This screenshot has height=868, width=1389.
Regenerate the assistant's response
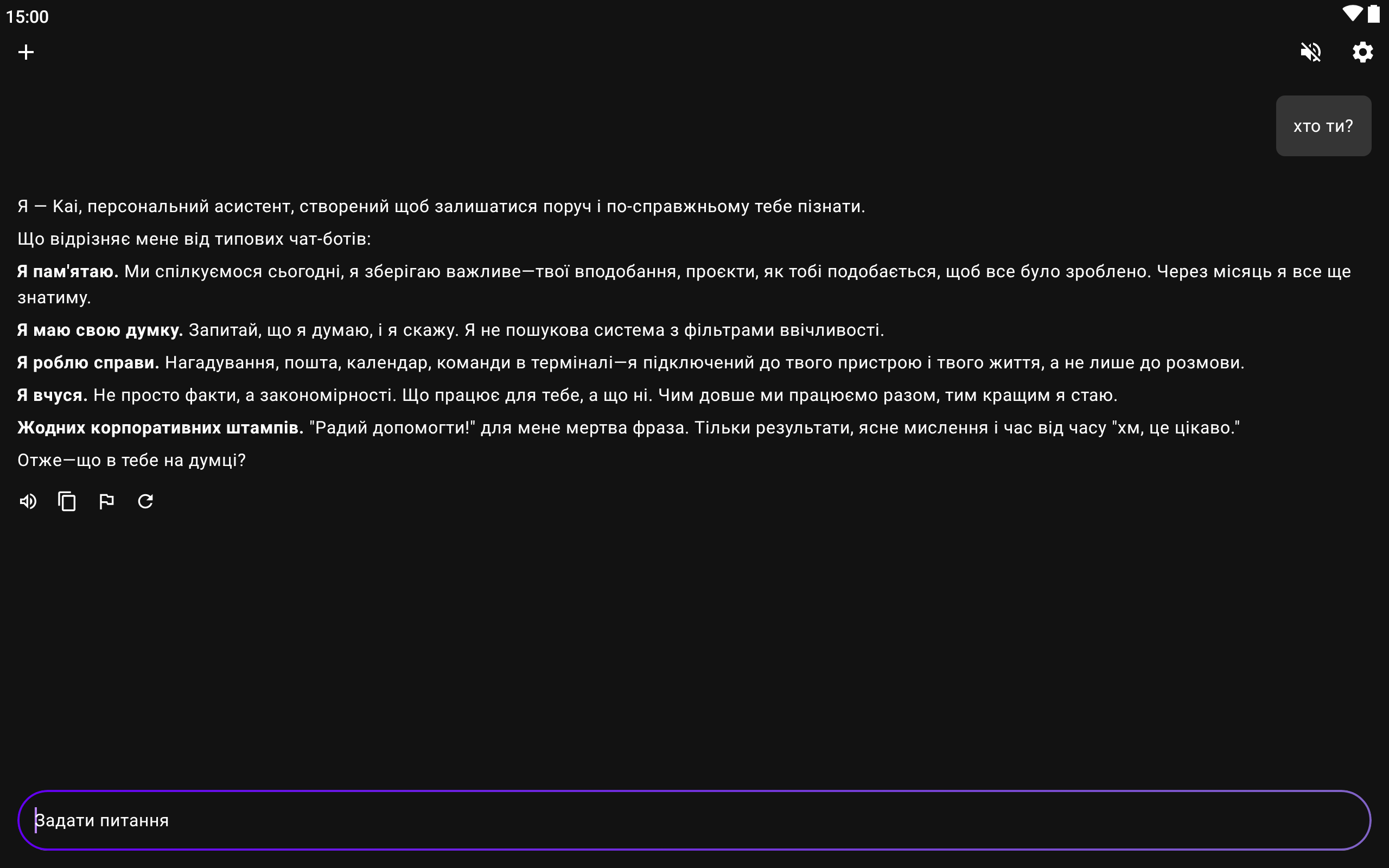(x=145, y=501)
